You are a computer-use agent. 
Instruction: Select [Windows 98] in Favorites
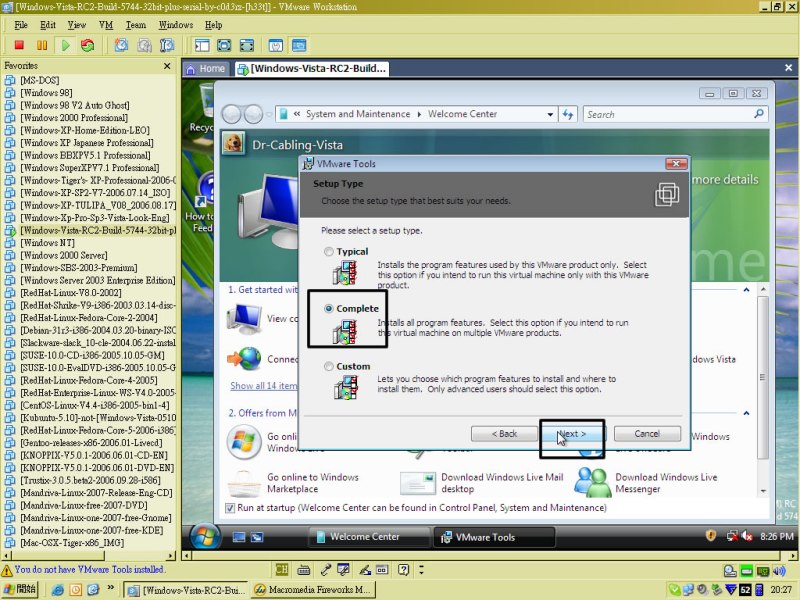tap(46, 92)
